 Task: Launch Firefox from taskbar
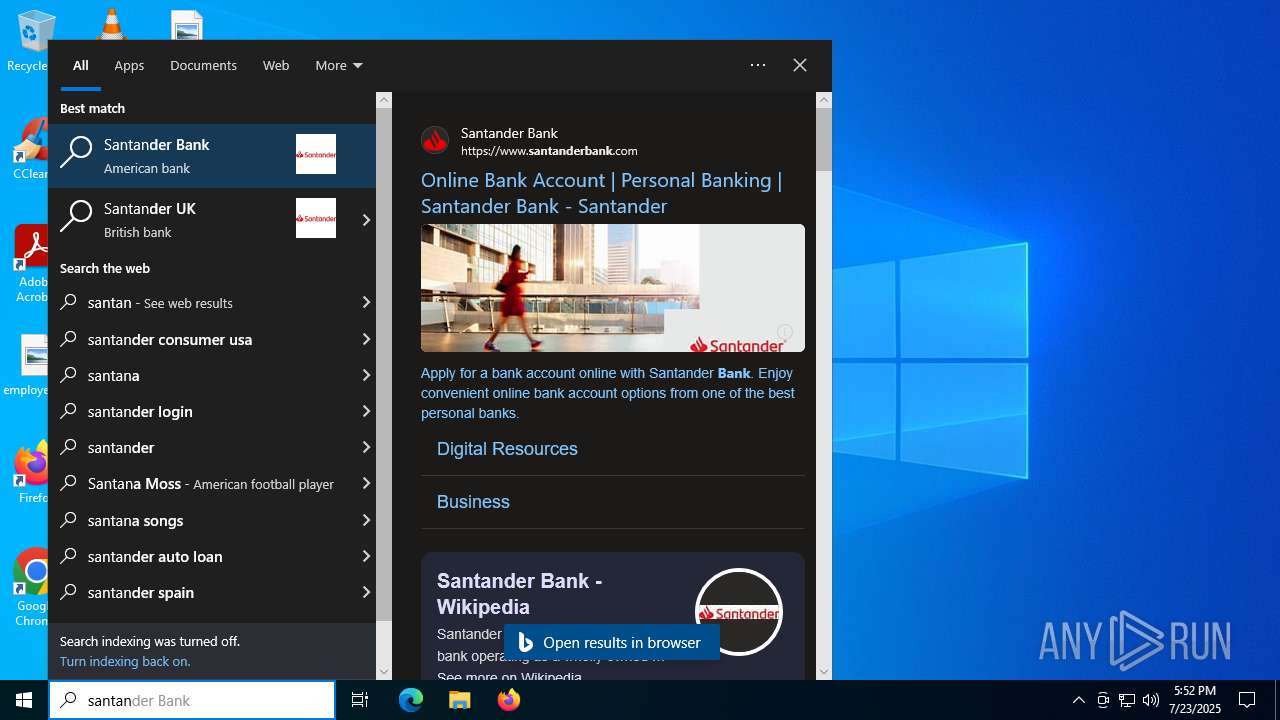[509, 700]
